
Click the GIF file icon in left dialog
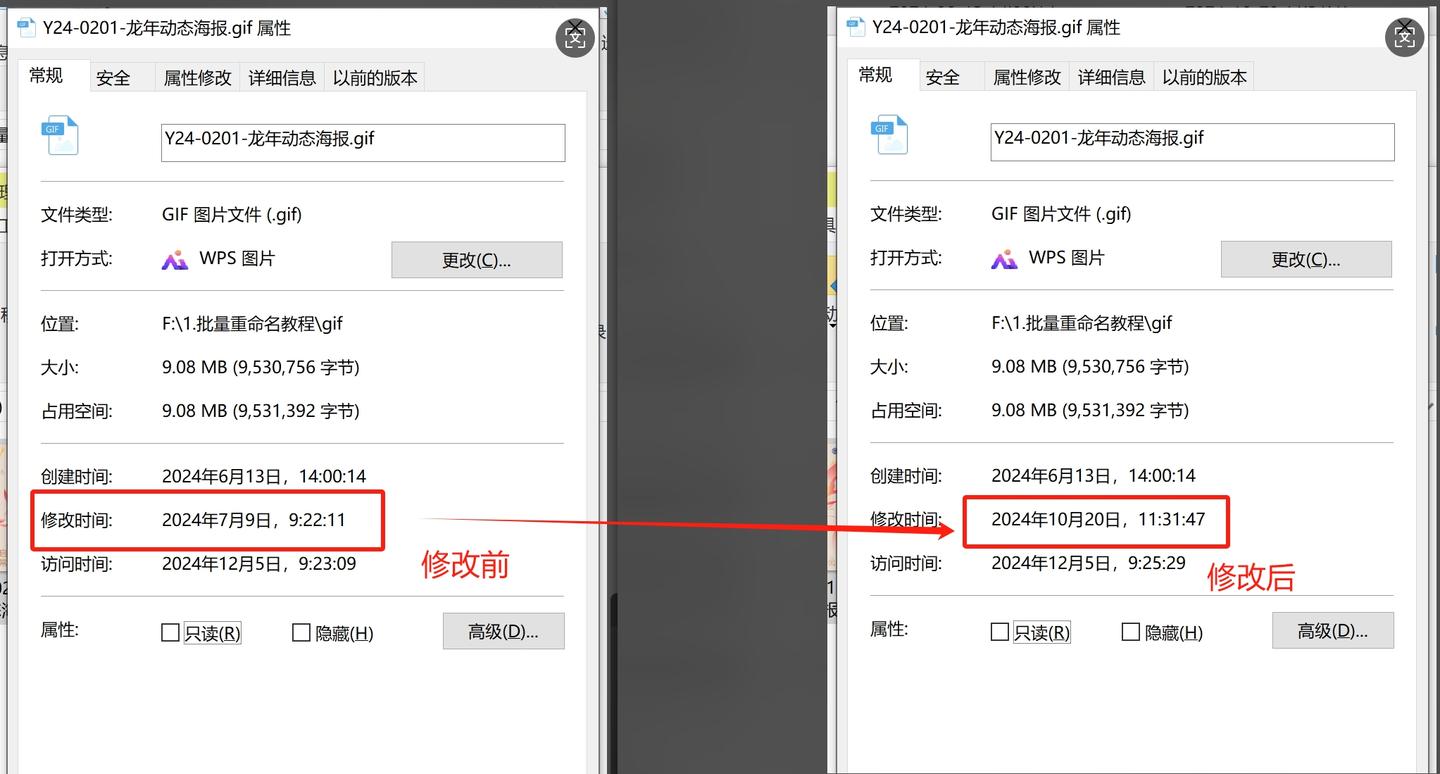[59, 136]
